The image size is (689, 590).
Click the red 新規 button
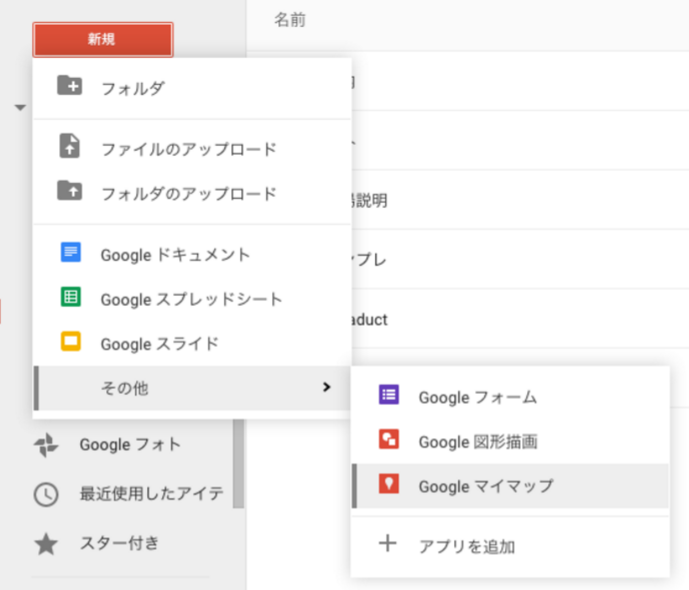(x=102, y=40)
